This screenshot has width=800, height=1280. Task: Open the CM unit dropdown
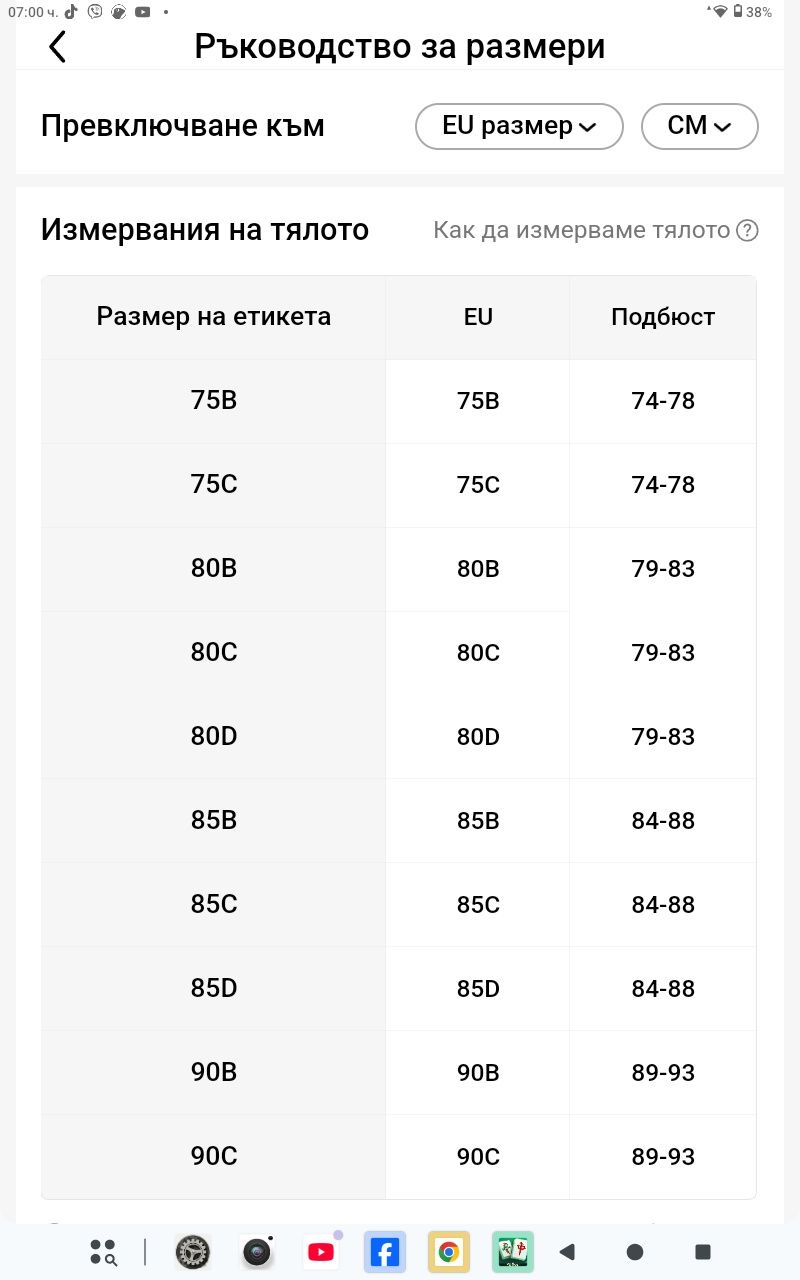point(700,126)
